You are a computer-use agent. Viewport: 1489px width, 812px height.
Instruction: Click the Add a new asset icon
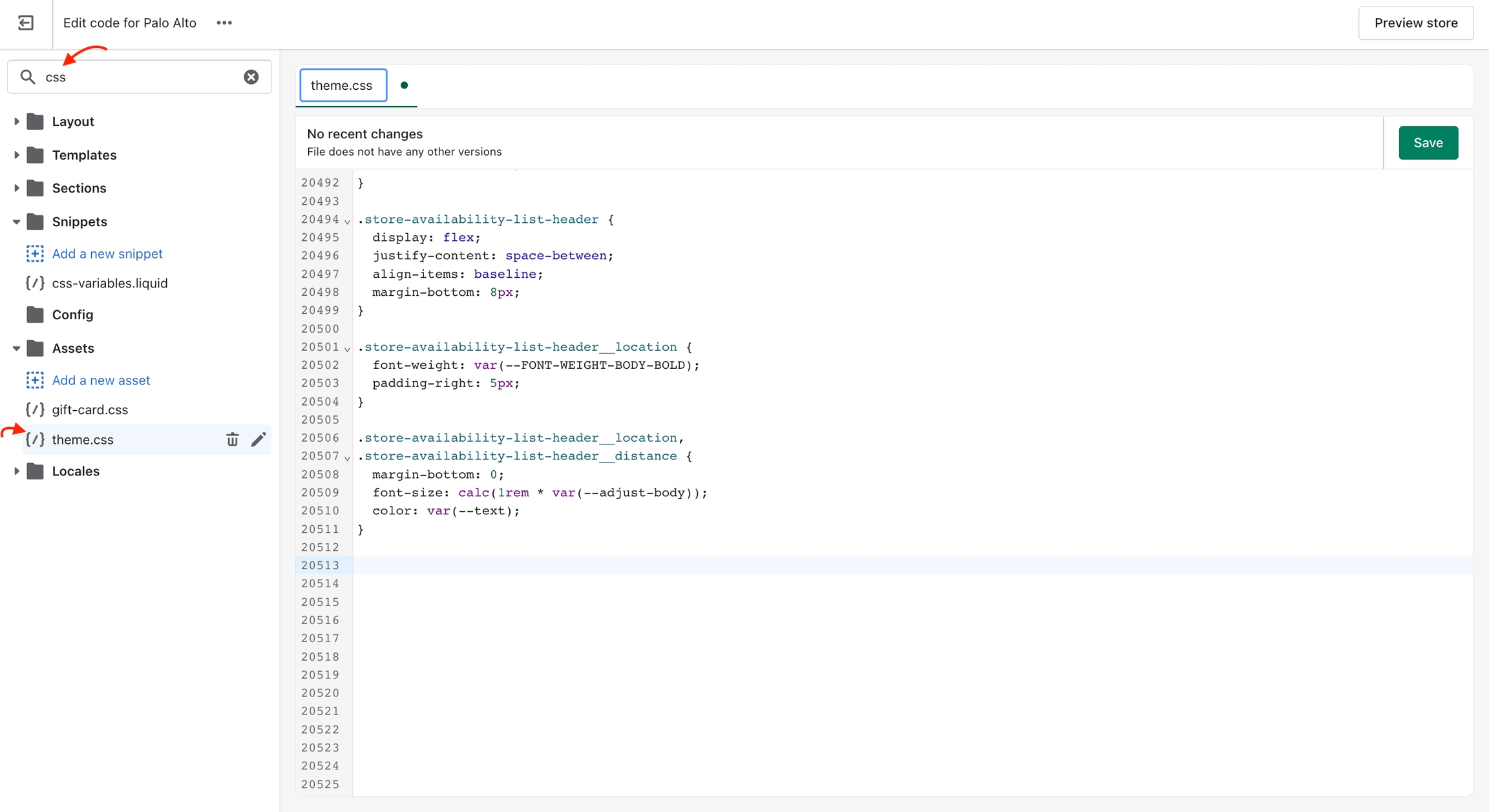pyautogui.click(x=35, y=380)
